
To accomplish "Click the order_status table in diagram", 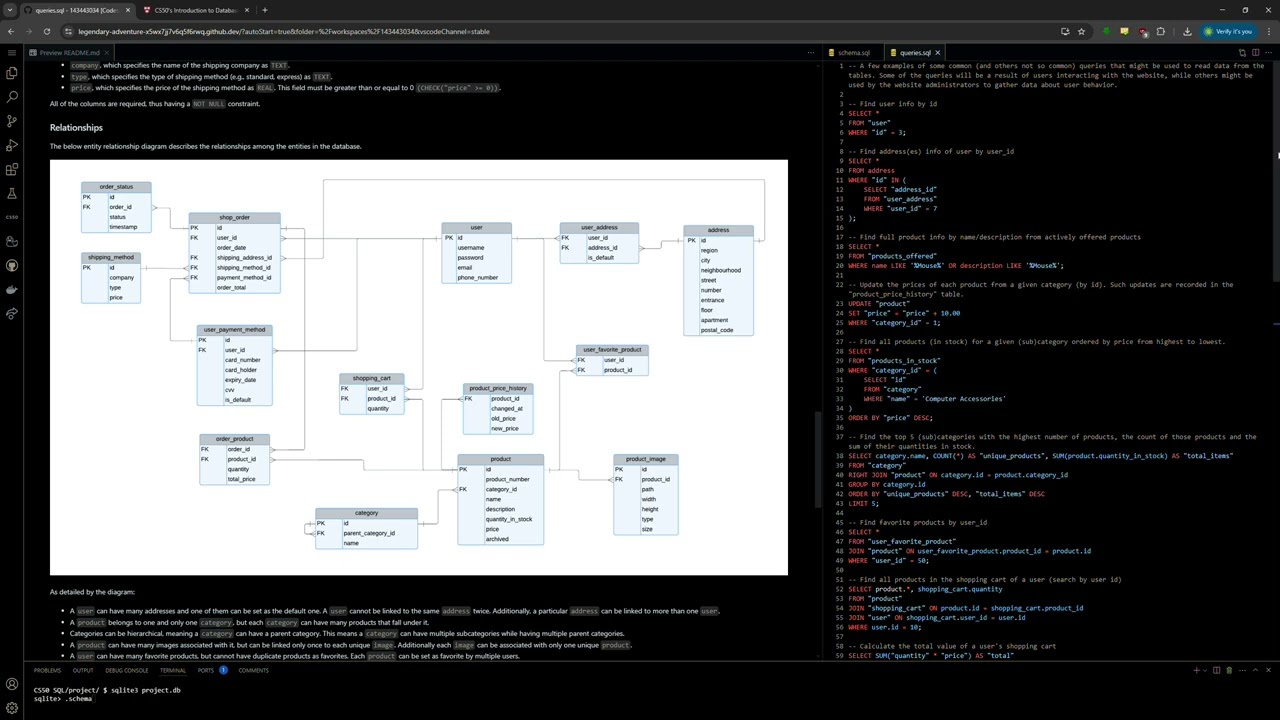I will 116,207.
